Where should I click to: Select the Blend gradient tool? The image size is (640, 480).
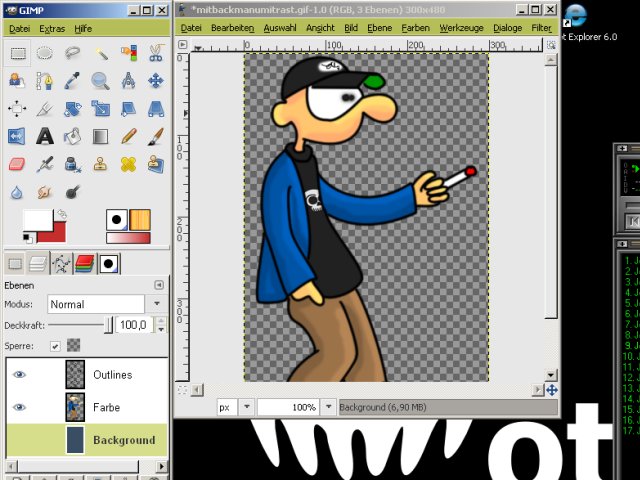[100, 136]
